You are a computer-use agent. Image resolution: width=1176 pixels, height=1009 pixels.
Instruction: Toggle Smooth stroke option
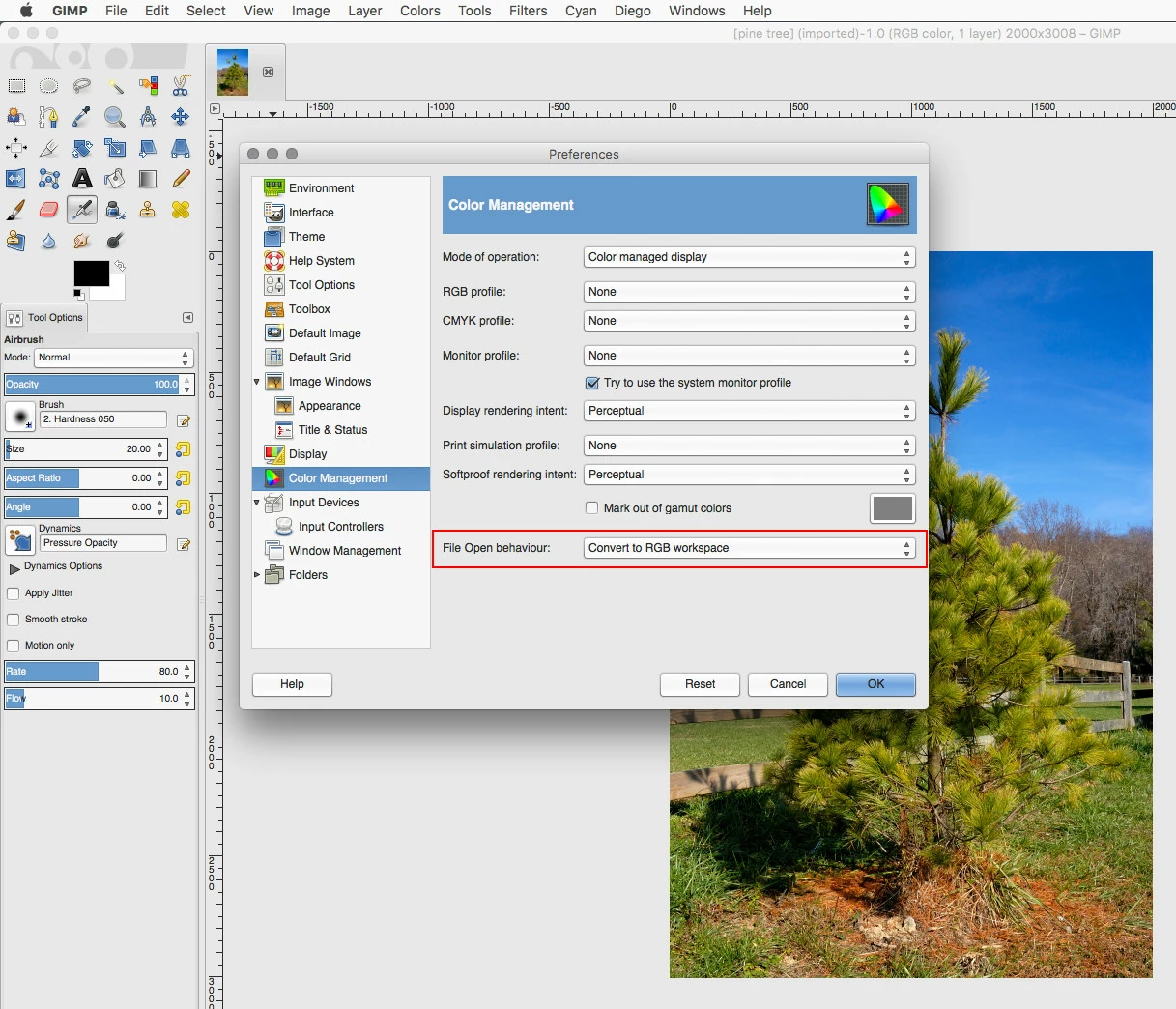click(14, 620)
